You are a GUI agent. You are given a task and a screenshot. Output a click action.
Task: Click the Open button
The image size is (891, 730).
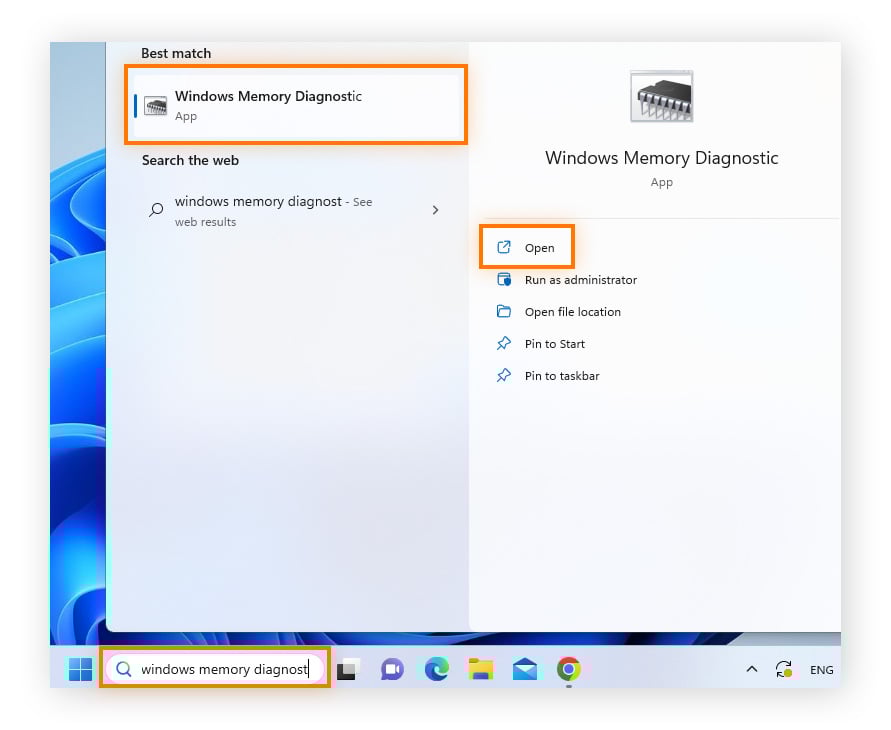tap(538, 247)
